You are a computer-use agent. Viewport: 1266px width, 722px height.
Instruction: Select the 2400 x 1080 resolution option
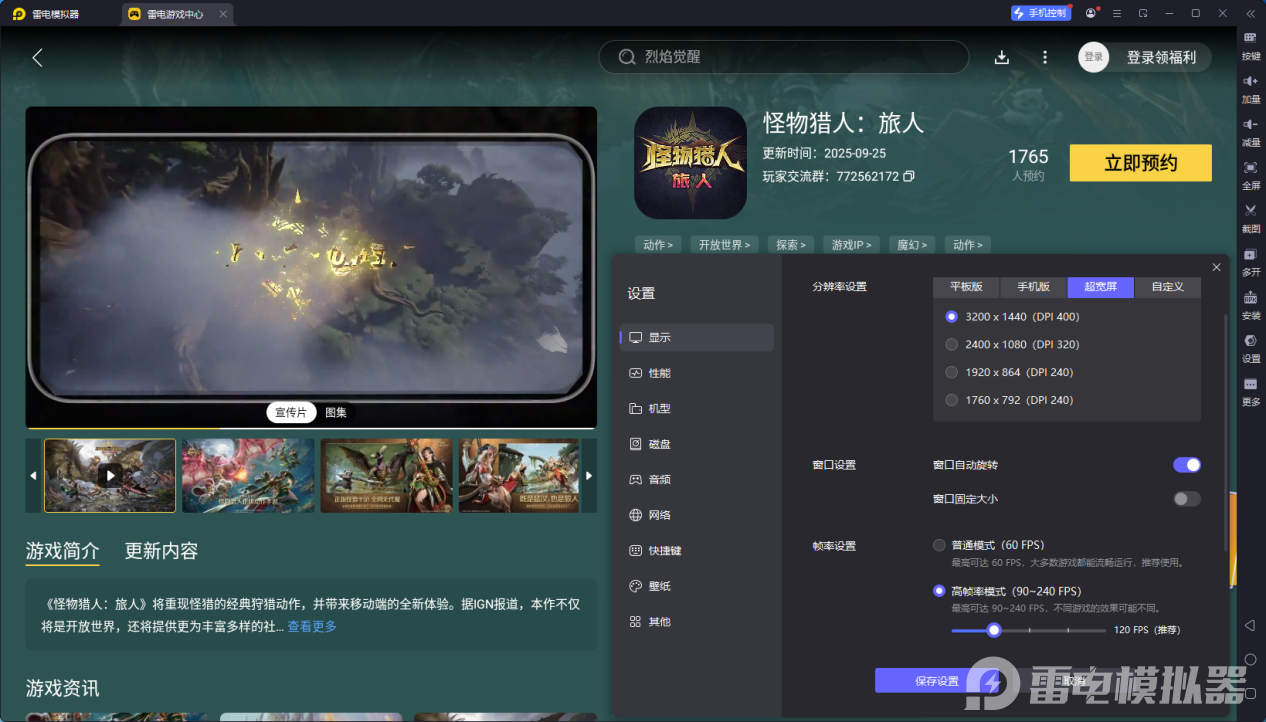click(x=952, y=344)
